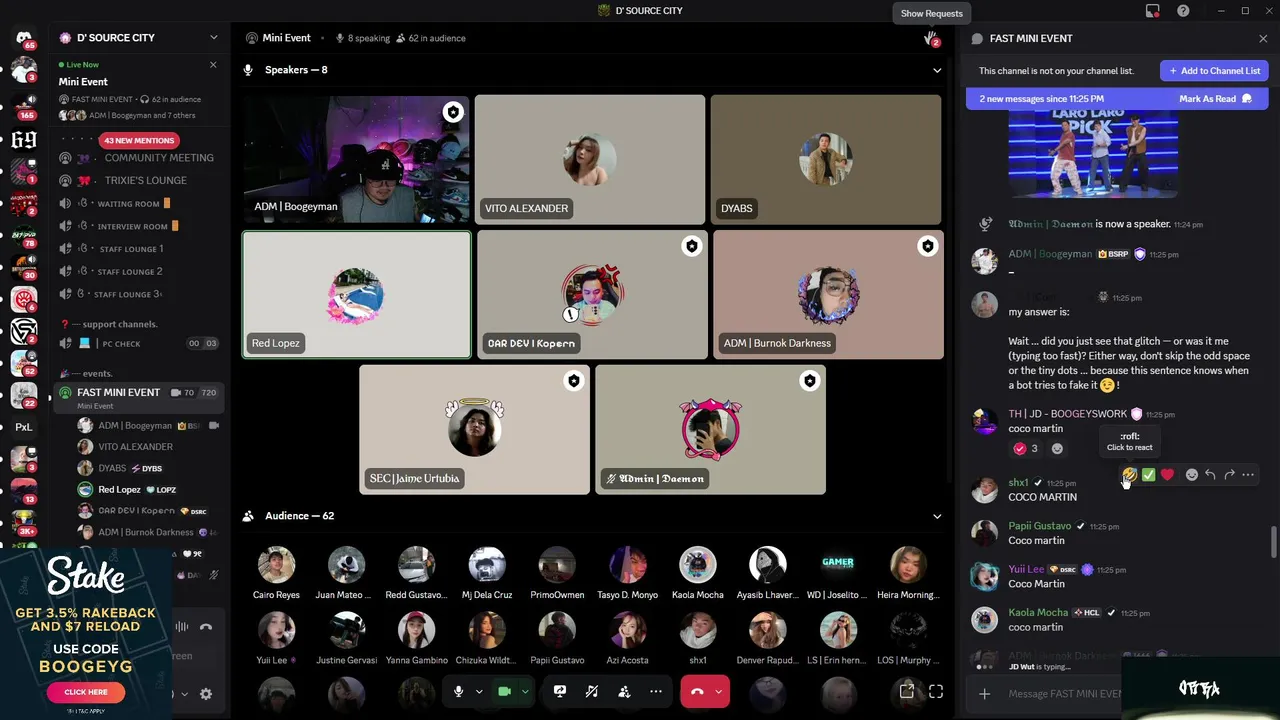Toggle the camera on or off
The width and height of the screenshot is (1280, 720).
504,691
